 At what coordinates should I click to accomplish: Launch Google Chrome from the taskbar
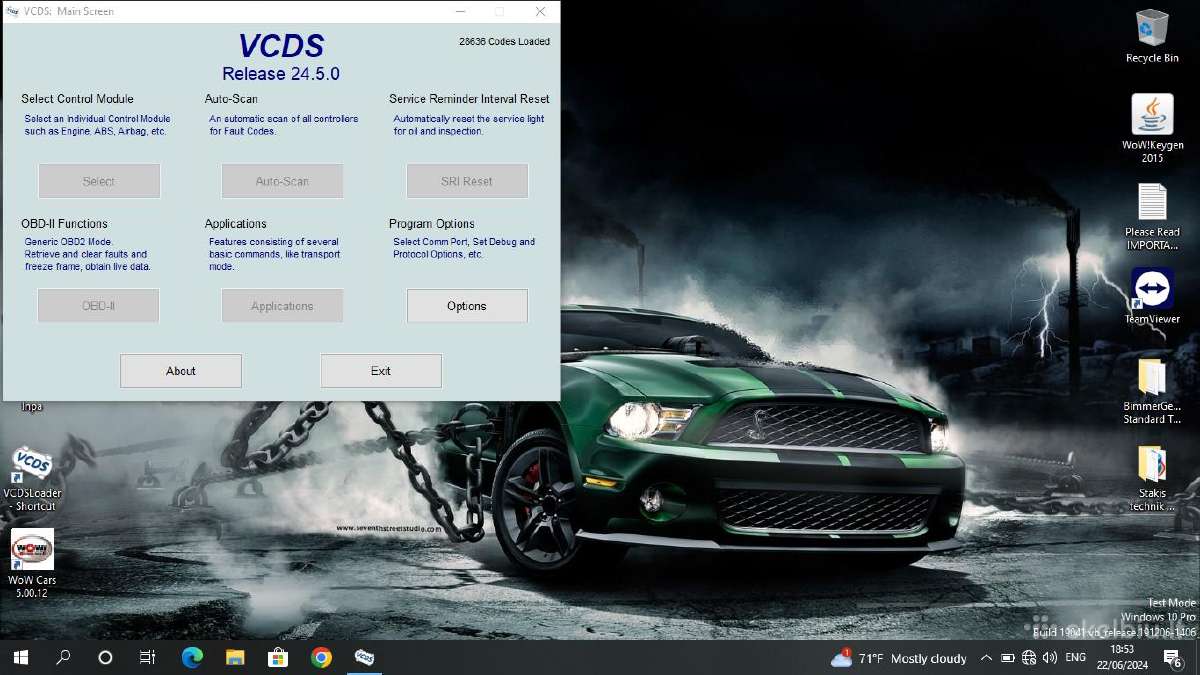pos(321,657)
